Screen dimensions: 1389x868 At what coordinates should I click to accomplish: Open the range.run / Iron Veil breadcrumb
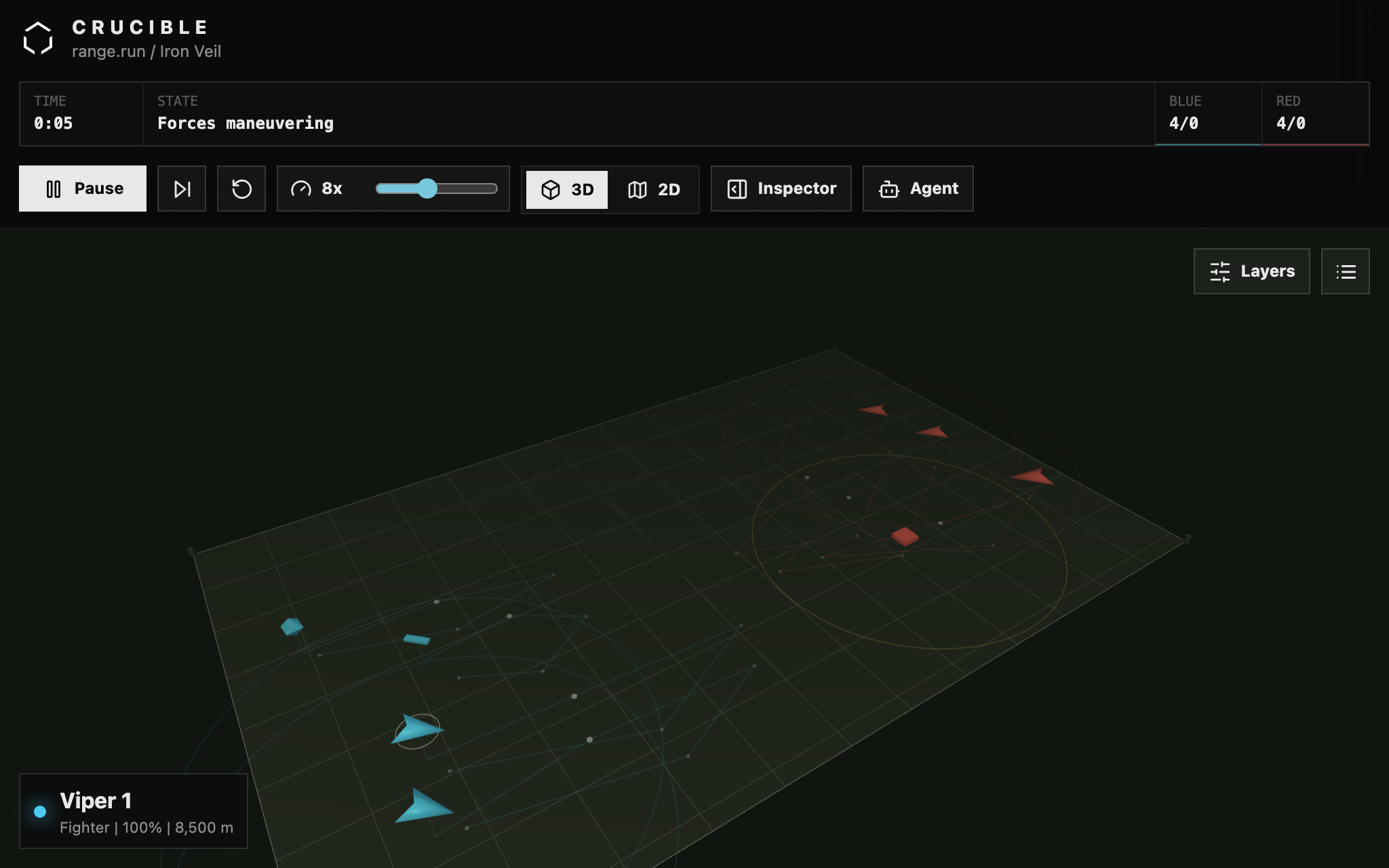pos(146,52)
